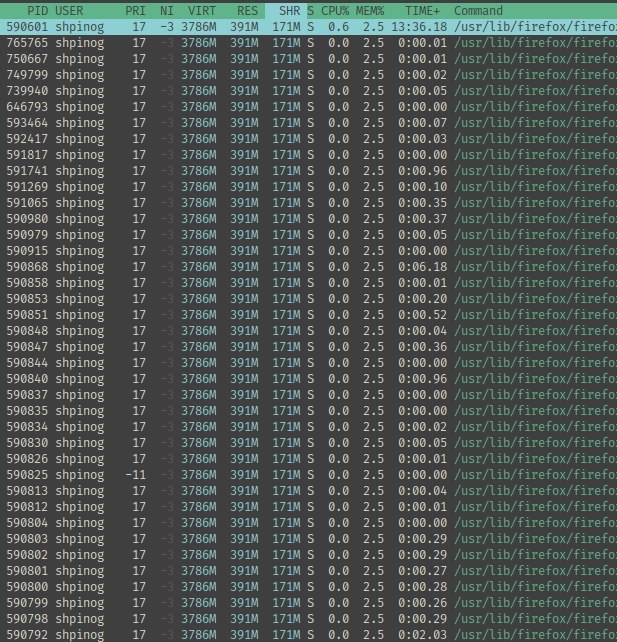Image resolution: width=617 pixels, height=642 pixels.
Task: Sort by the MEM% column header
Action: point(370,11)
